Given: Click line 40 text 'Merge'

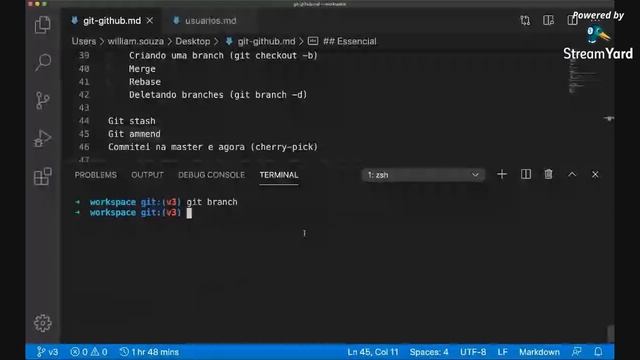Looking at the screenshot, I should click(x=142, y=69).
